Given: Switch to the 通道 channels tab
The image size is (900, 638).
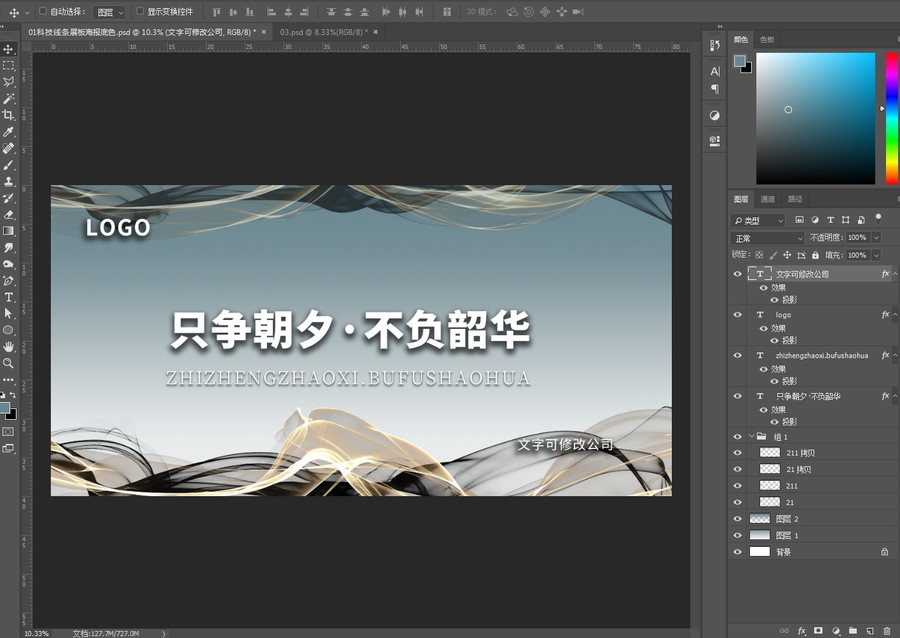Looking at the screenshot, I should tap(767, 199).
